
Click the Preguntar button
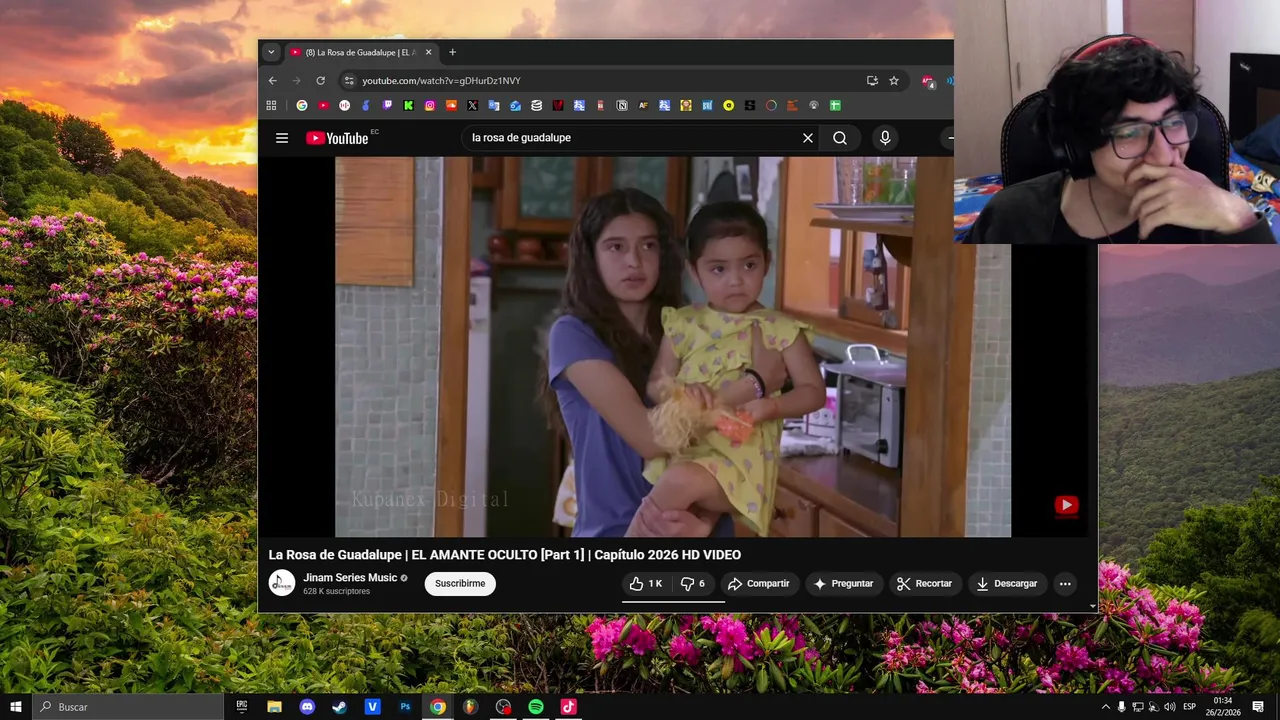tap(843, 584)
